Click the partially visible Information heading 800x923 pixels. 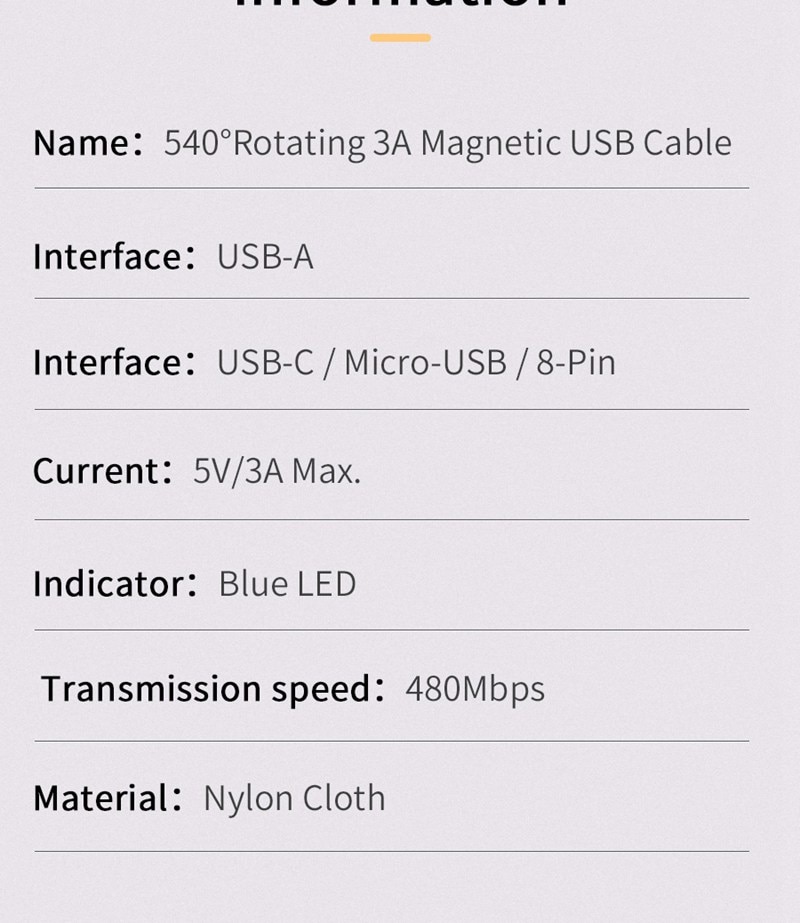pyautogui.click(x=400, y=5)
